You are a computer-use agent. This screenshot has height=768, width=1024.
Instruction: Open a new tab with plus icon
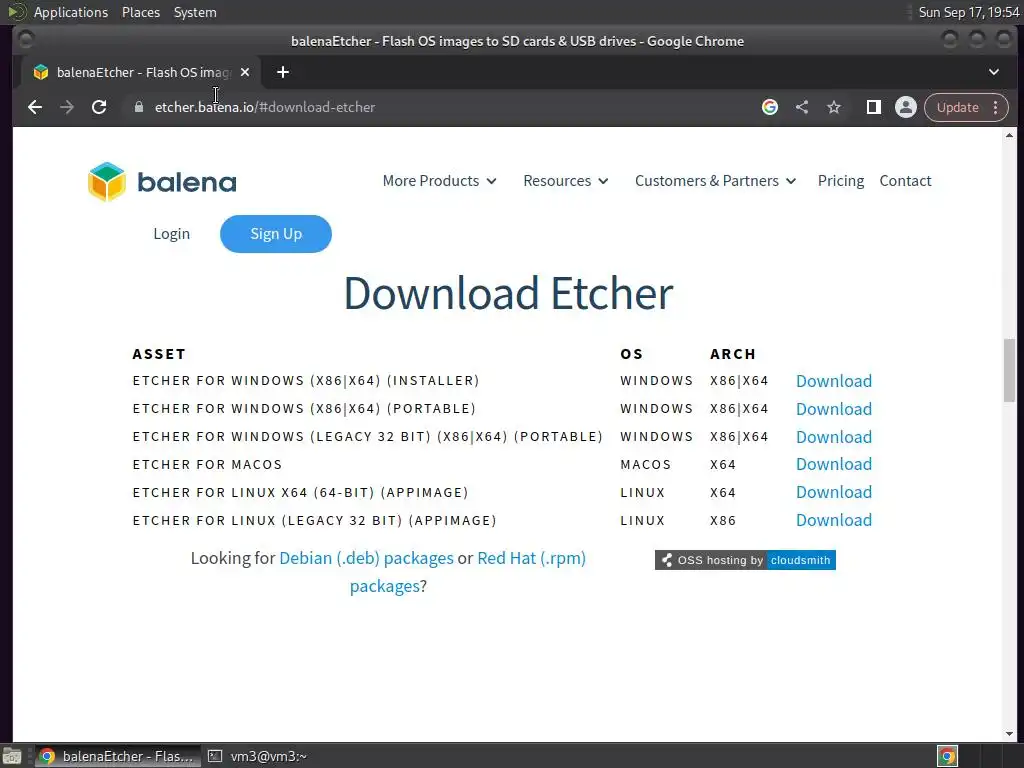click(x=283, y=72)
